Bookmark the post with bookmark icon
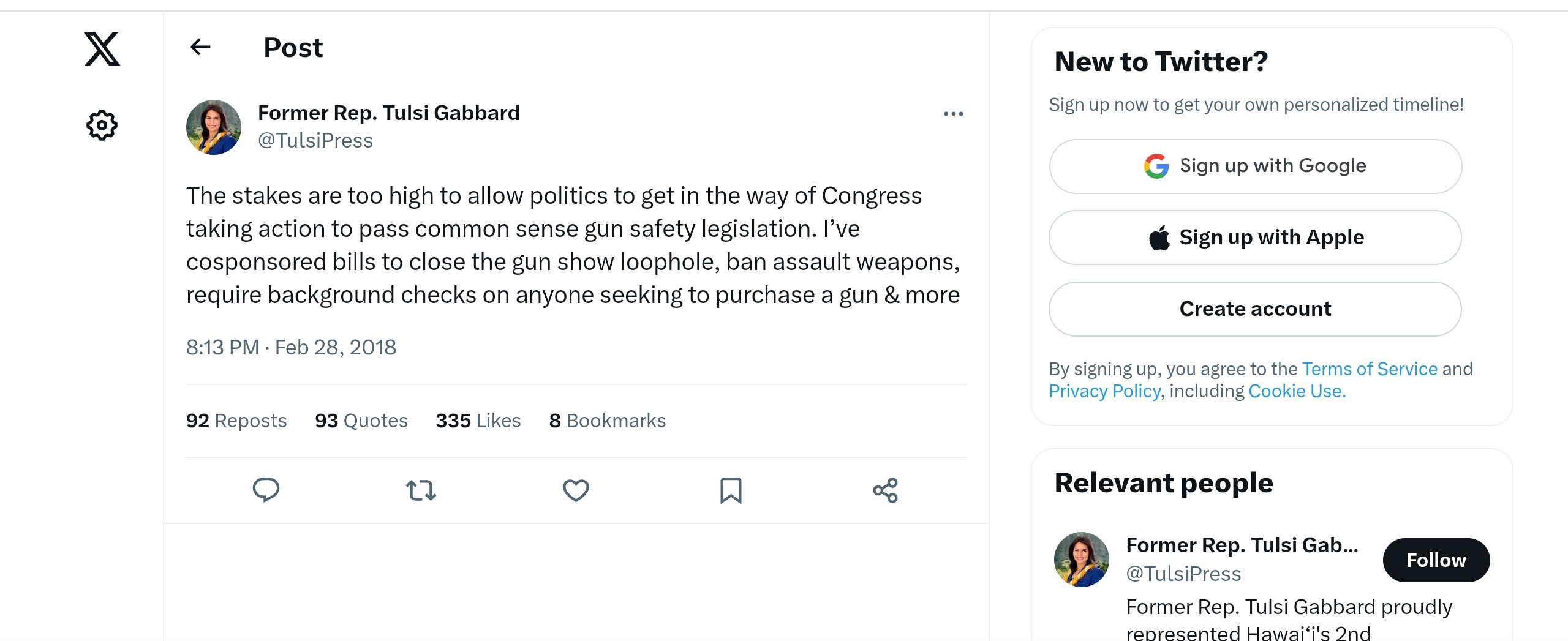This screenshot has height=641, width=1568. tap(731, 490)
